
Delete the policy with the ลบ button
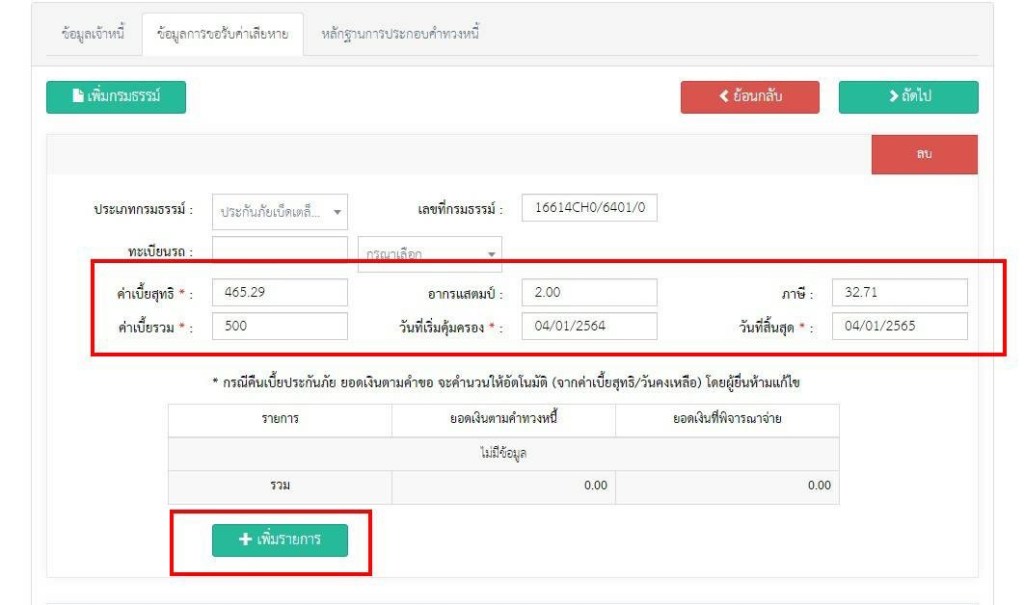(x=924, y=157)
